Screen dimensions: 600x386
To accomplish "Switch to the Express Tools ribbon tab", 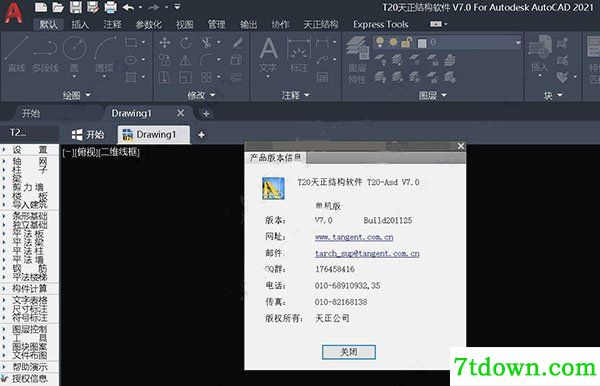I will coord(381,24).
